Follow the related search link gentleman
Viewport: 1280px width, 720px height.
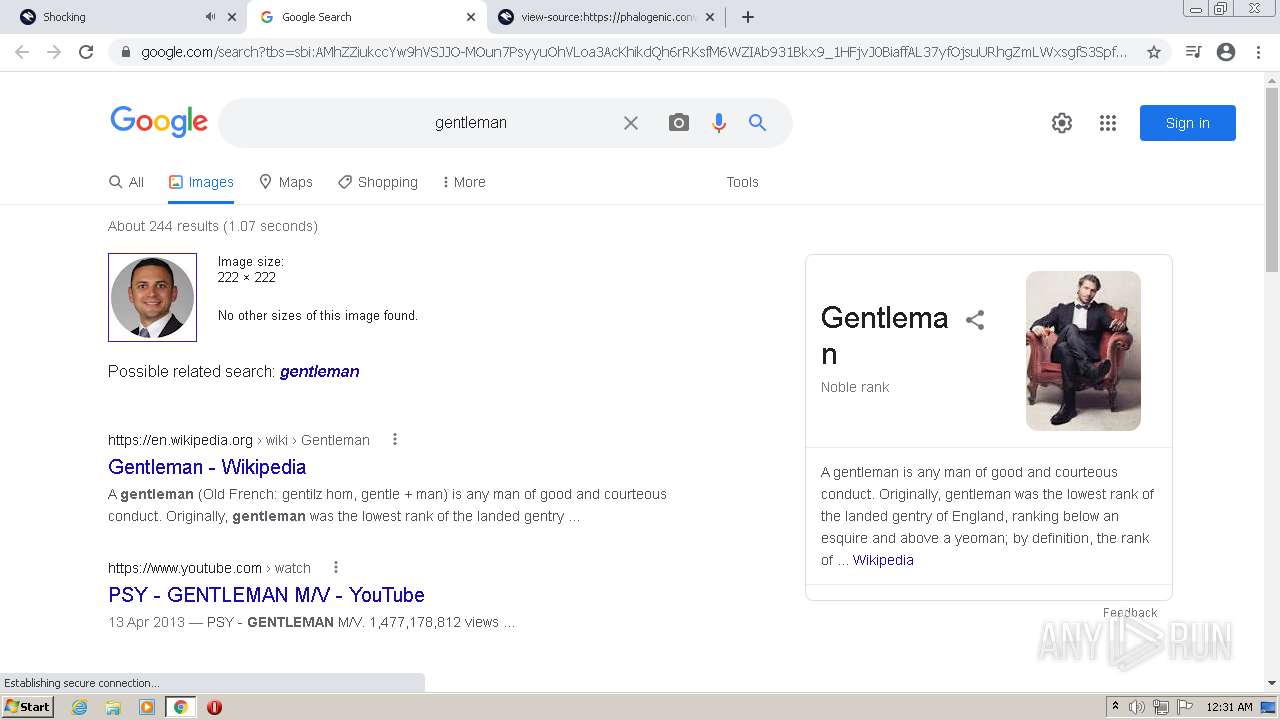pos(319,371)
